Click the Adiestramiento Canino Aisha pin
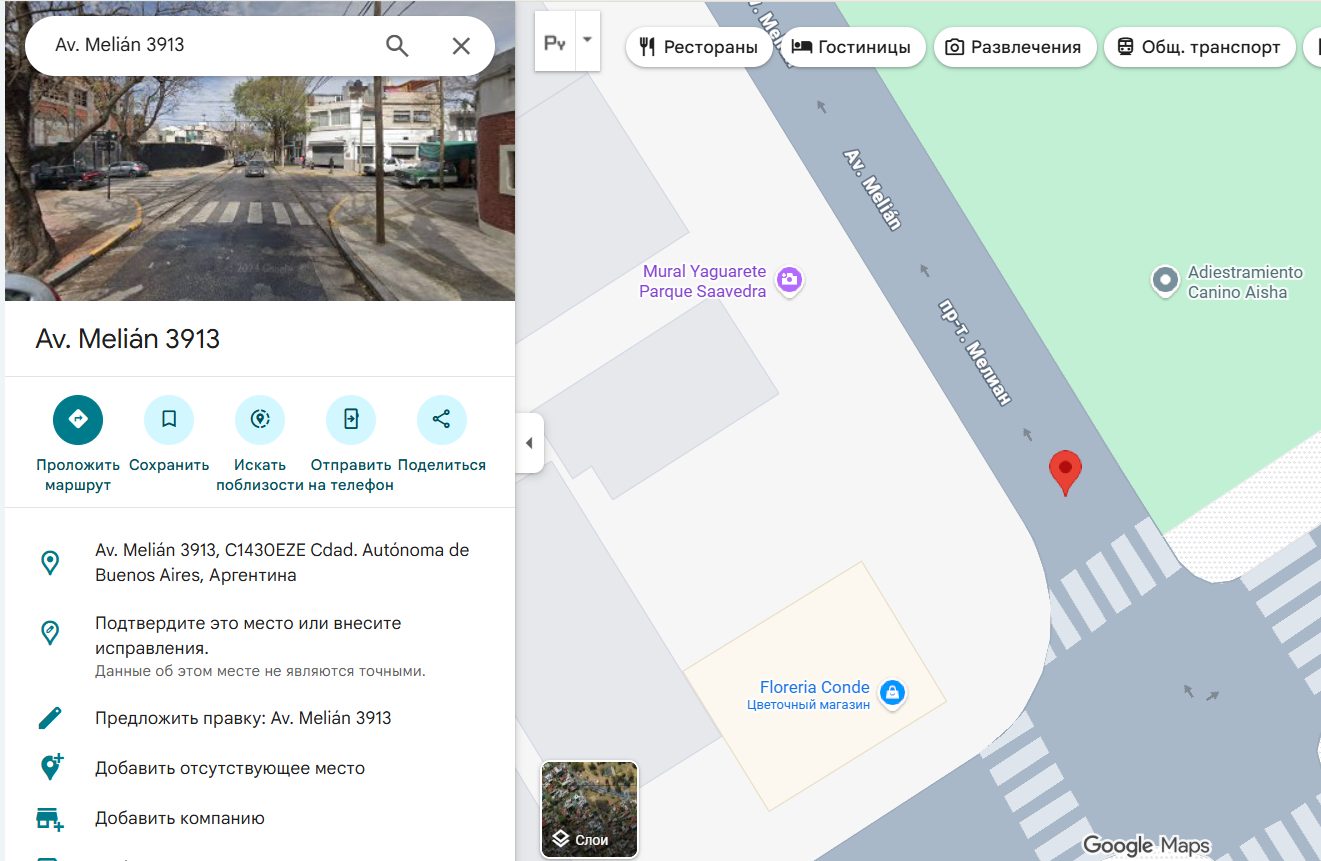Image resolution: width=1321 pixels, height=861 pixels. point(1164,281)
